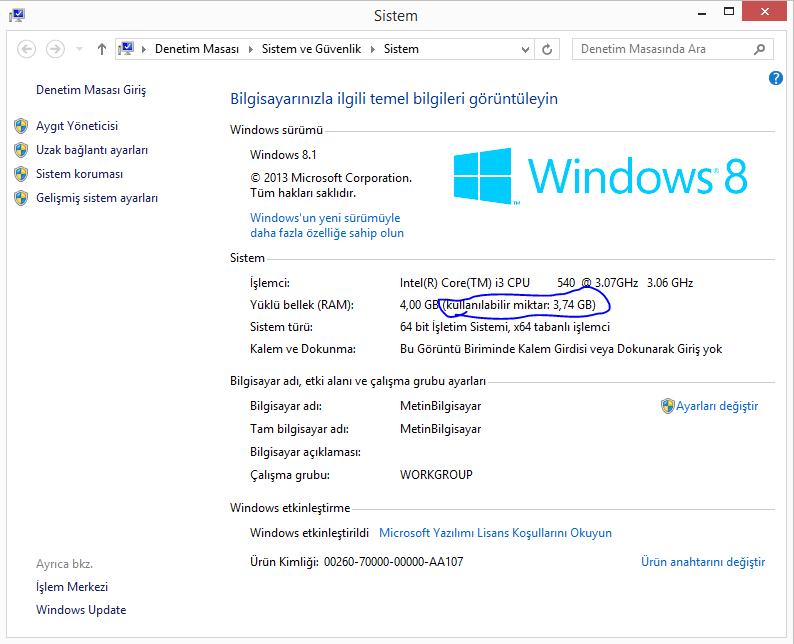Click the Windows 8 logo
Screen dimensions: 794x644
pyautogui.click(x=600, y=176)
